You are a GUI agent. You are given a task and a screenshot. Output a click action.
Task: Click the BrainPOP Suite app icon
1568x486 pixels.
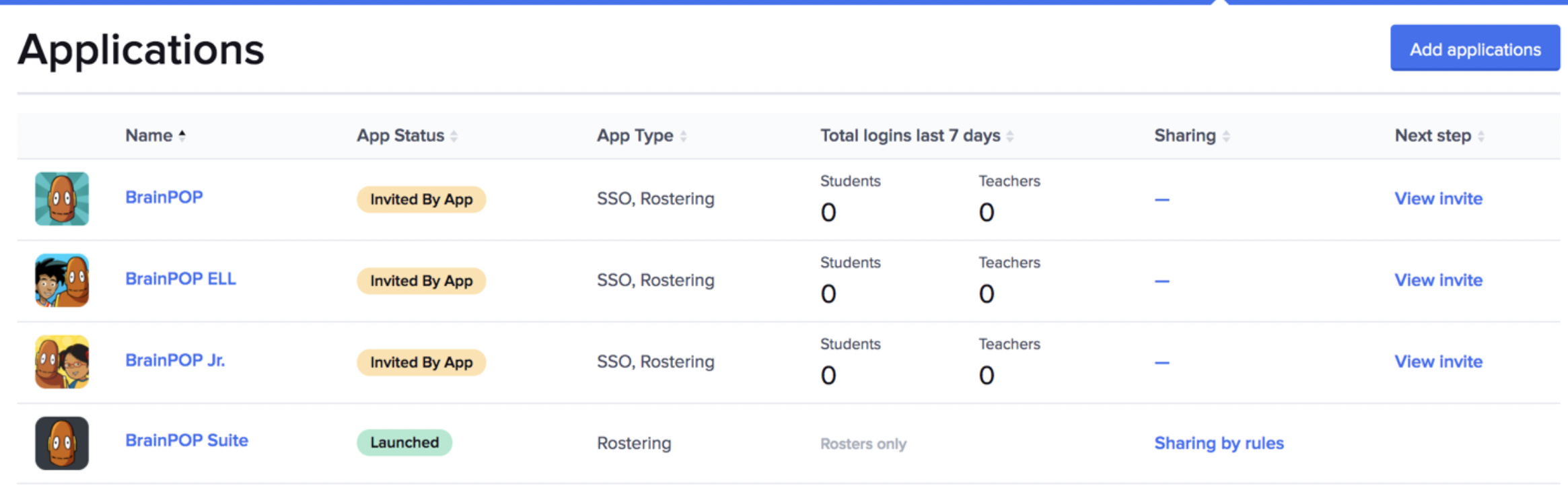pyautogui.click(x=62, y=443)
